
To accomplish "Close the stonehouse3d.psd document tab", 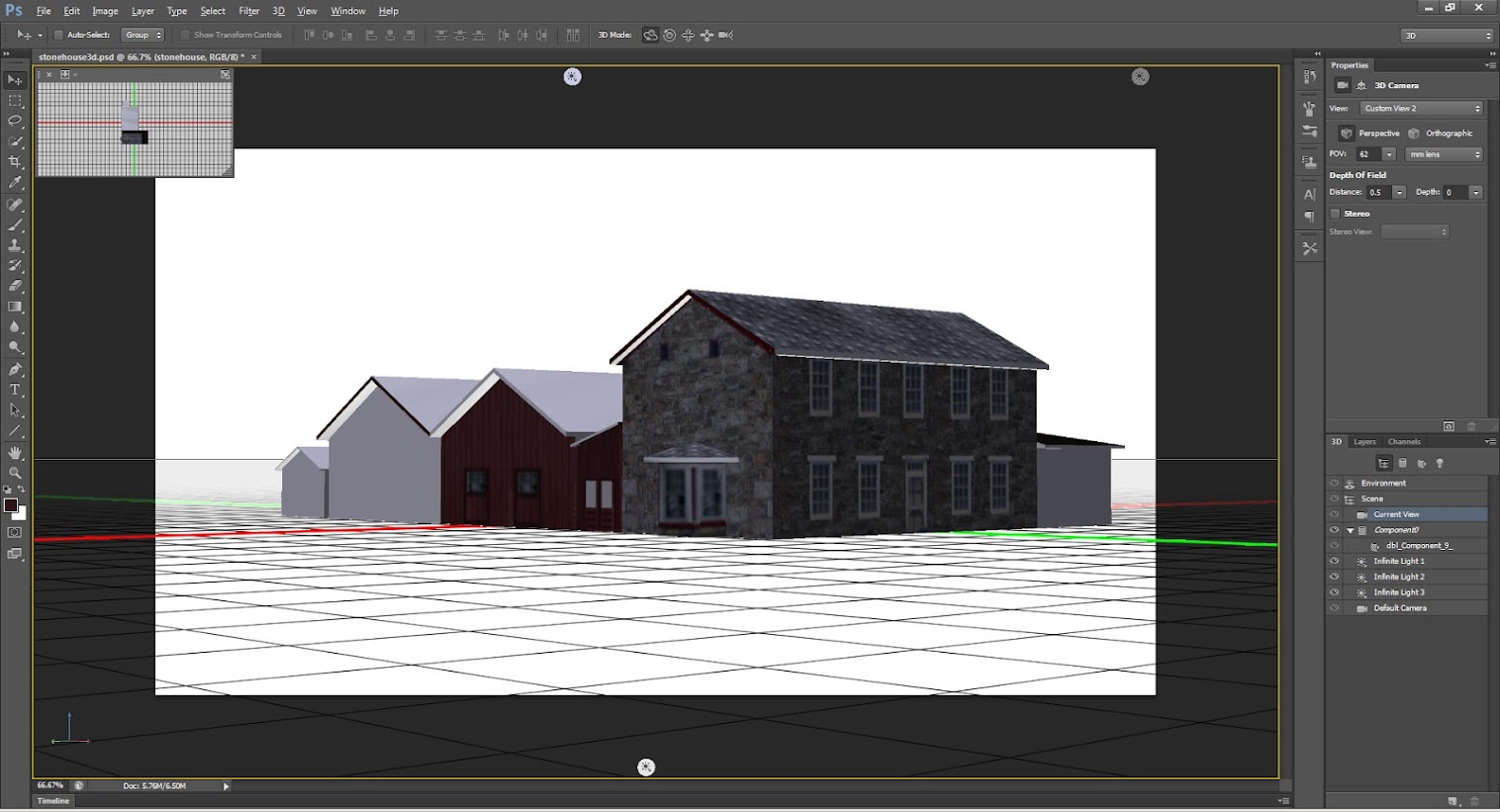I will [254, 57].
